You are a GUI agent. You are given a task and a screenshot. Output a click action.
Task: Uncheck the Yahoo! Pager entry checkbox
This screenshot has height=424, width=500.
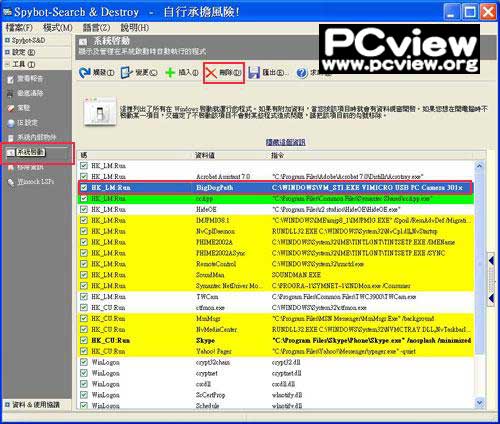point(84,351)
